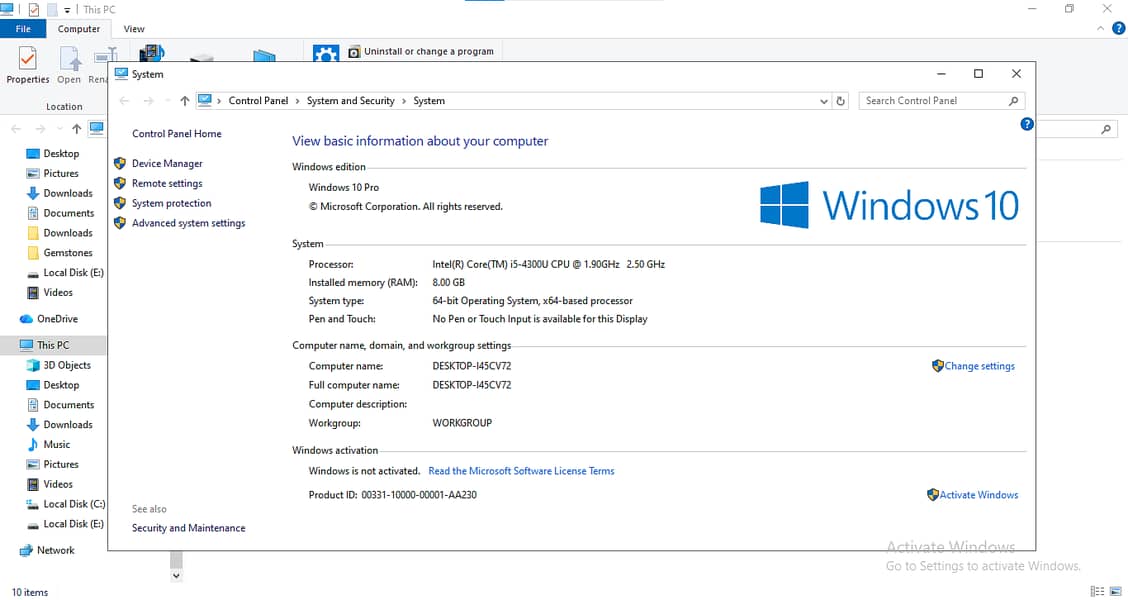The image size is (1128, 600).
Task: Click the Activate Windows link in System window
Action: (x=978, y=495)
